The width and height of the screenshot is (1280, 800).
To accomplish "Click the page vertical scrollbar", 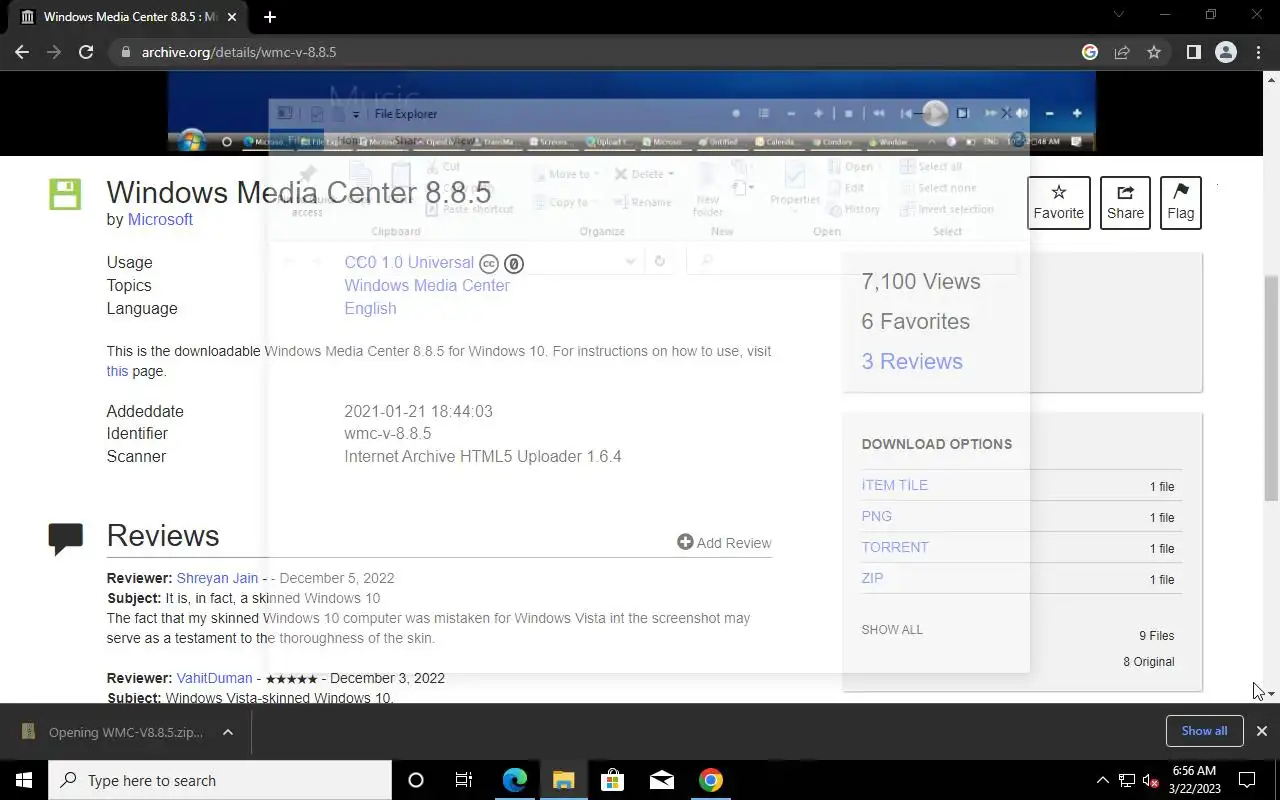I will [x=1272, y=387].
